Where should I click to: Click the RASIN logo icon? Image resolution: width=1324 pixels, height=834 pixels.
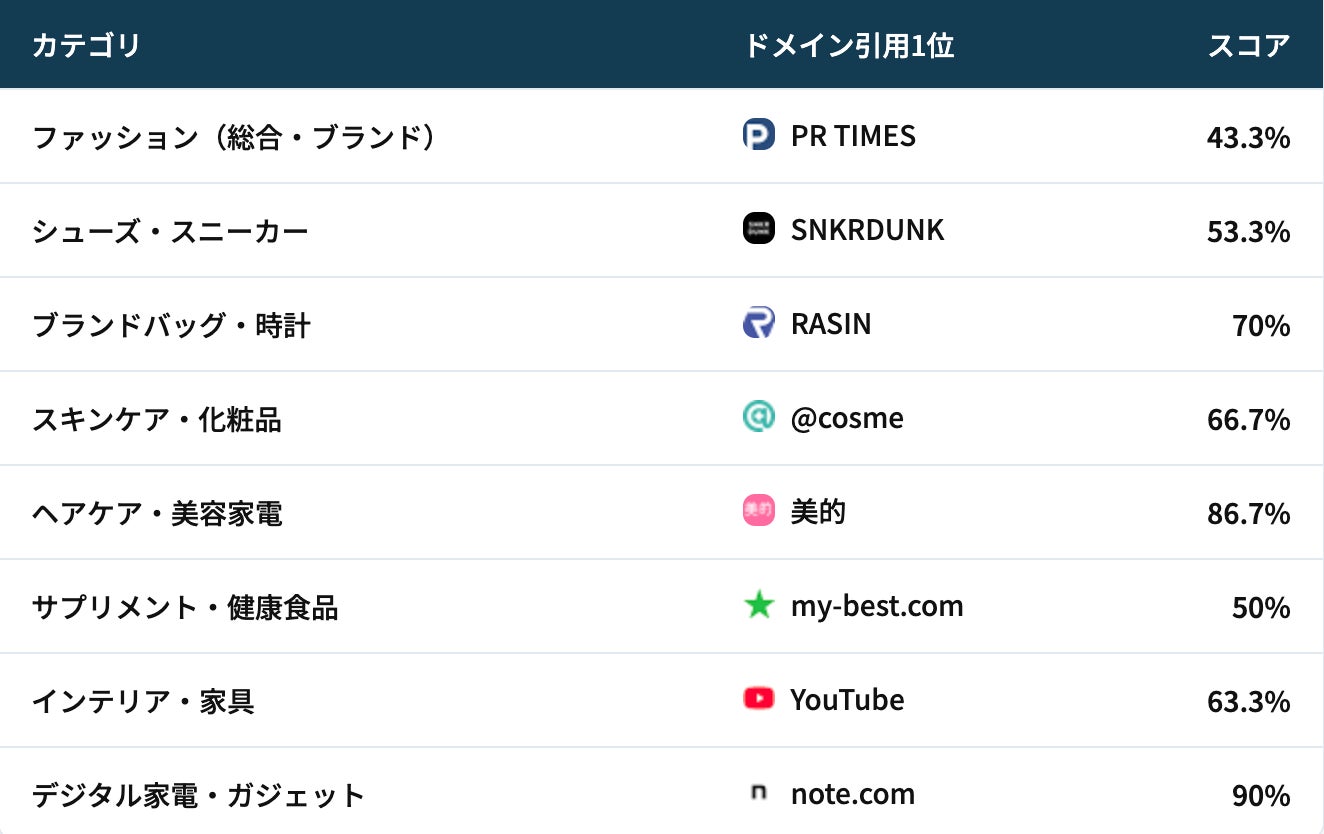(759, 323)
